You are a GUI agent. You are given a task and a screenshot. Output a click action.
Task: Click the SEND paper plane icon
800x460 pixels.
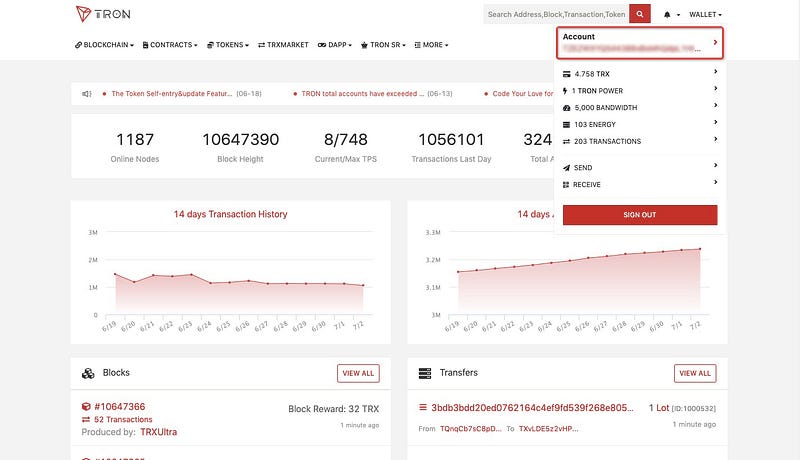click(566, 168)
